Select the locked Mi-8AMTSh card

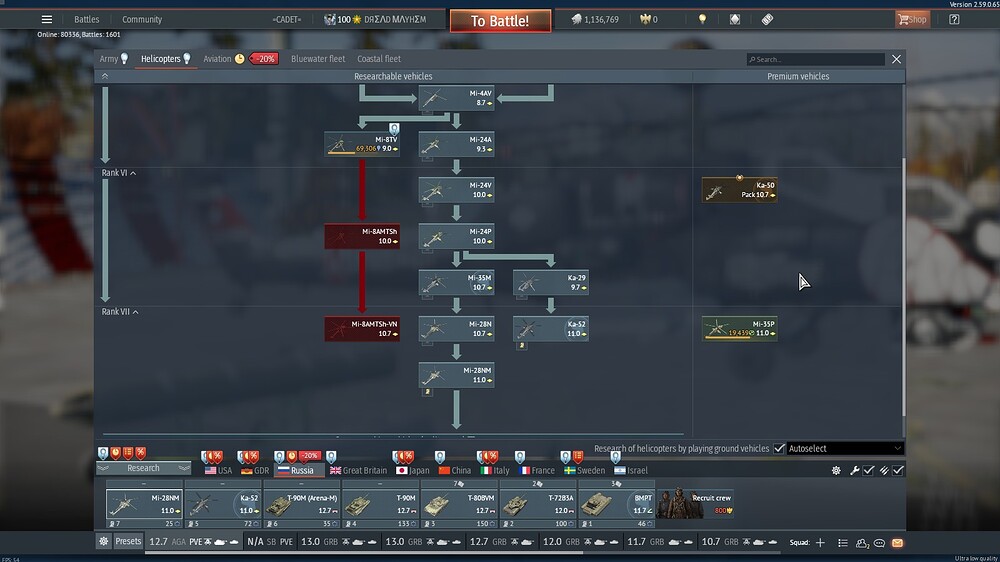point(362,236)
